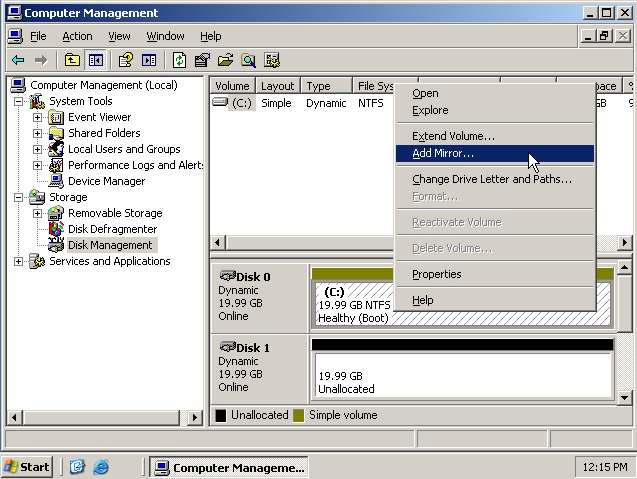
Task: Click the Disk Defragmenter icon in tree
Action: coord(56,229)
